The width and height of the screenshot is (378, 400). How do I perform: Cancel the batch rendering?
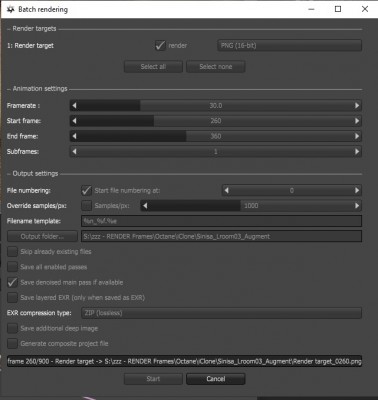pos(216,379)
